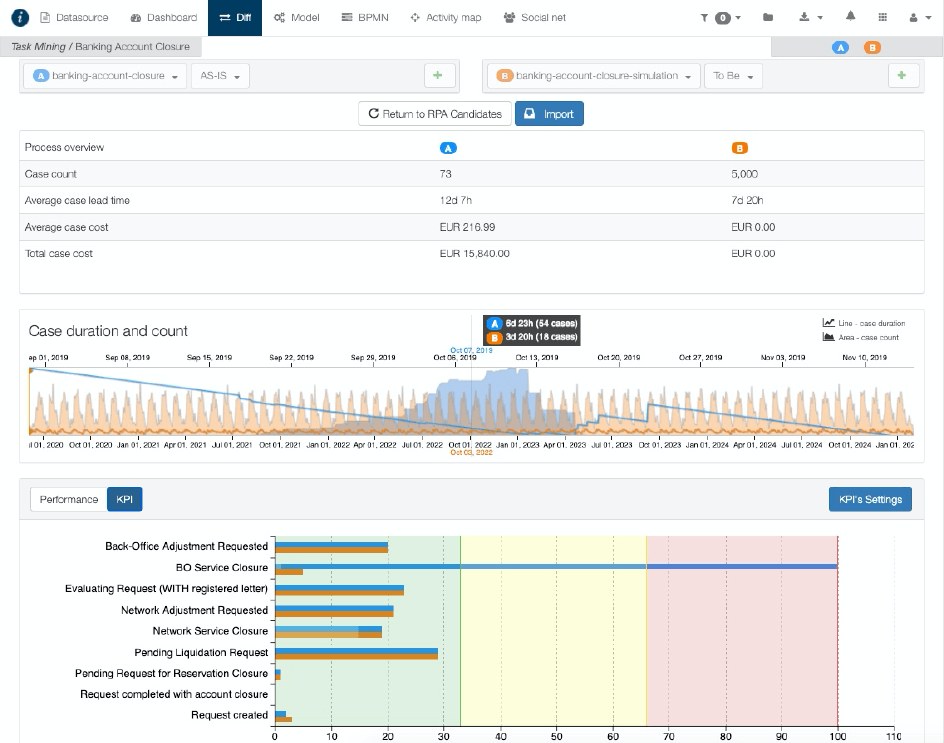Image resolution: width=944 pixels, height=743 pixels.
Task: Open the AS-IS model dropdown
Action: point(220,76)
